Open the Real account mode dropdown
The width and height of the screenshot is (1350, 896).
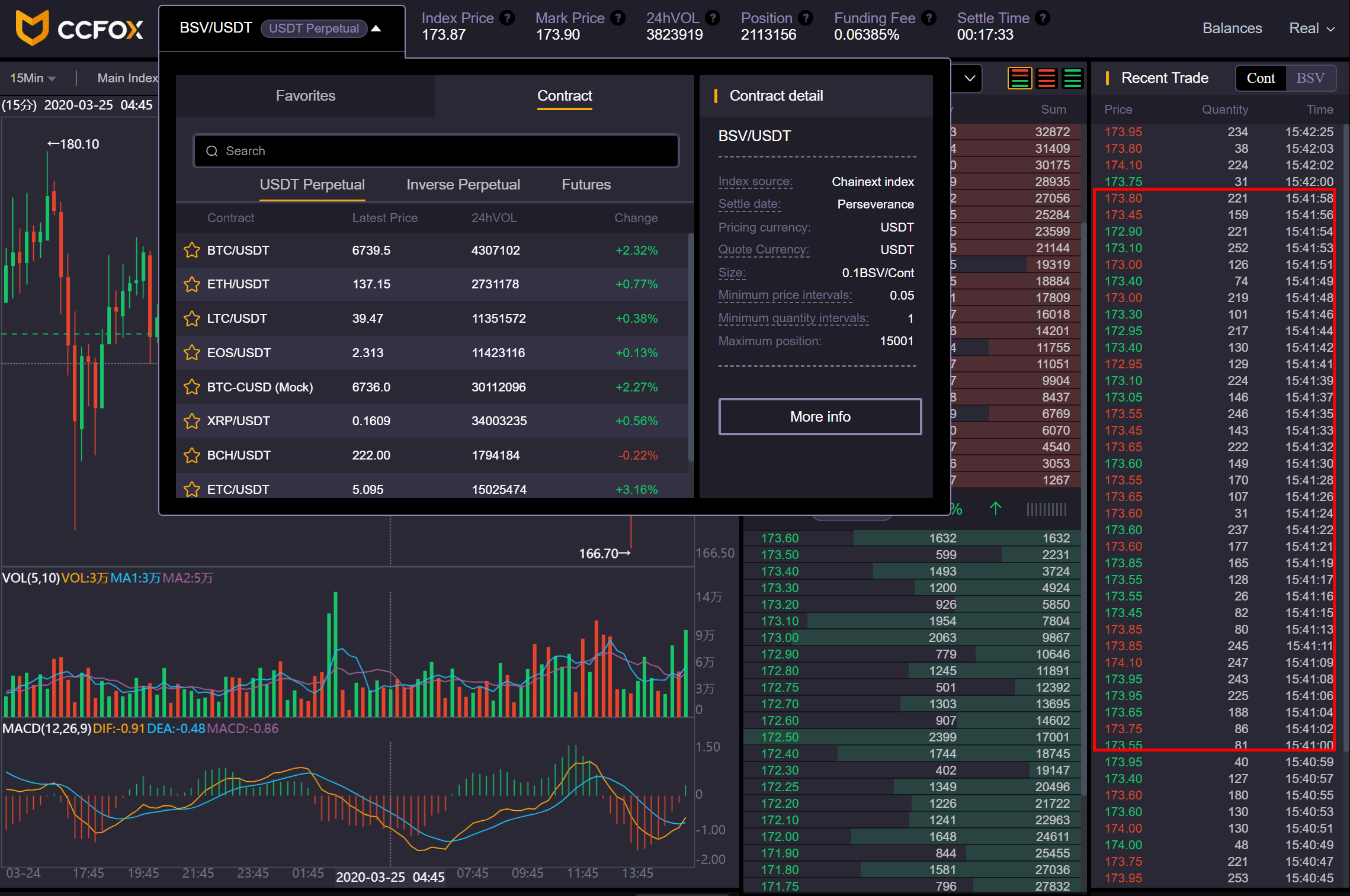1312,28
